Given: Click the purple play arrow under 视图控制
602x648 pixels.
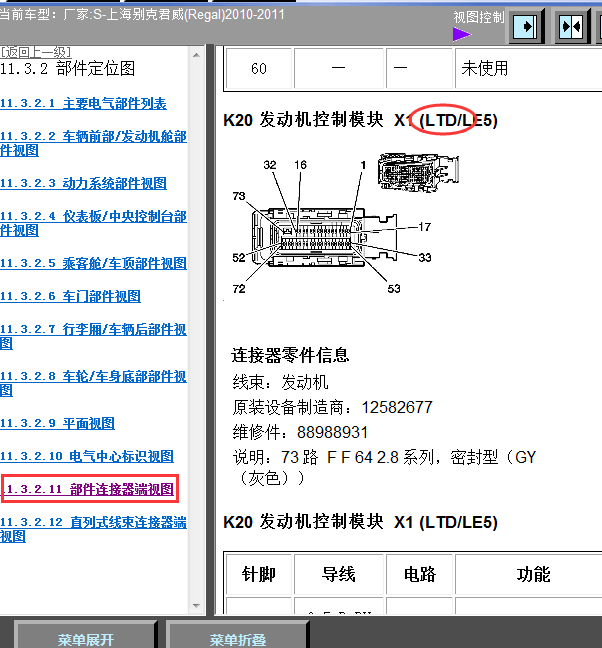Looking at the screenshot, I should 462,34.
